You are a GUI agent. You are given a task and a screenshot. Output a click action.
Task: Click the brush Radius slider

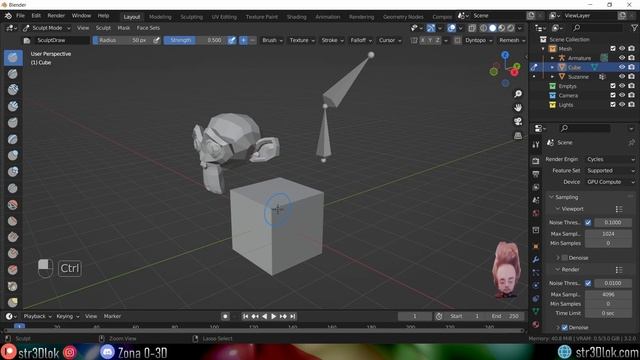point(122,40)
